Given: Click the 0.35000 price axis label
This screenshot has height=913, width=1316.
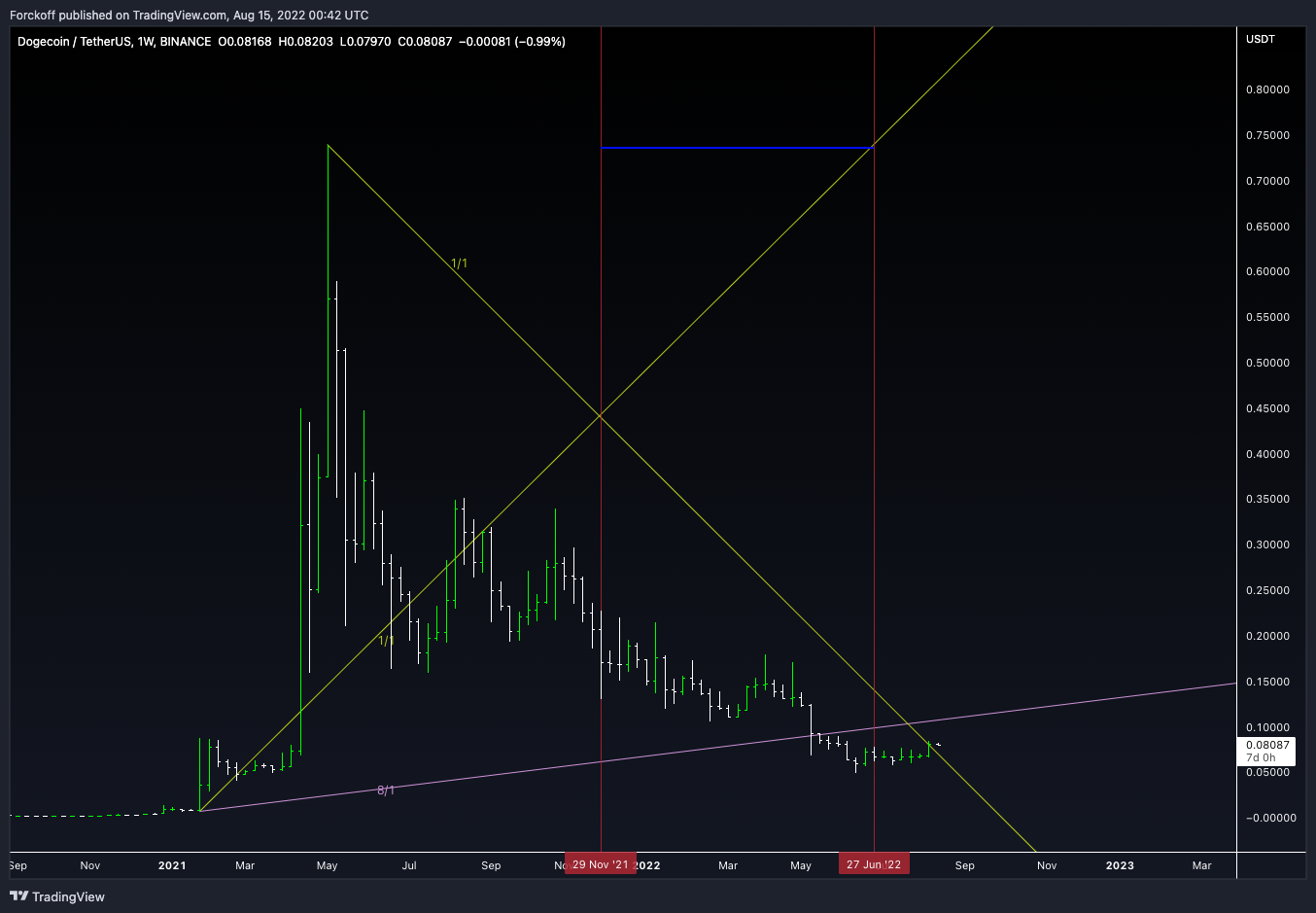Looking at the screenshot, I should pyautogui.click(x=1267, y=499).
